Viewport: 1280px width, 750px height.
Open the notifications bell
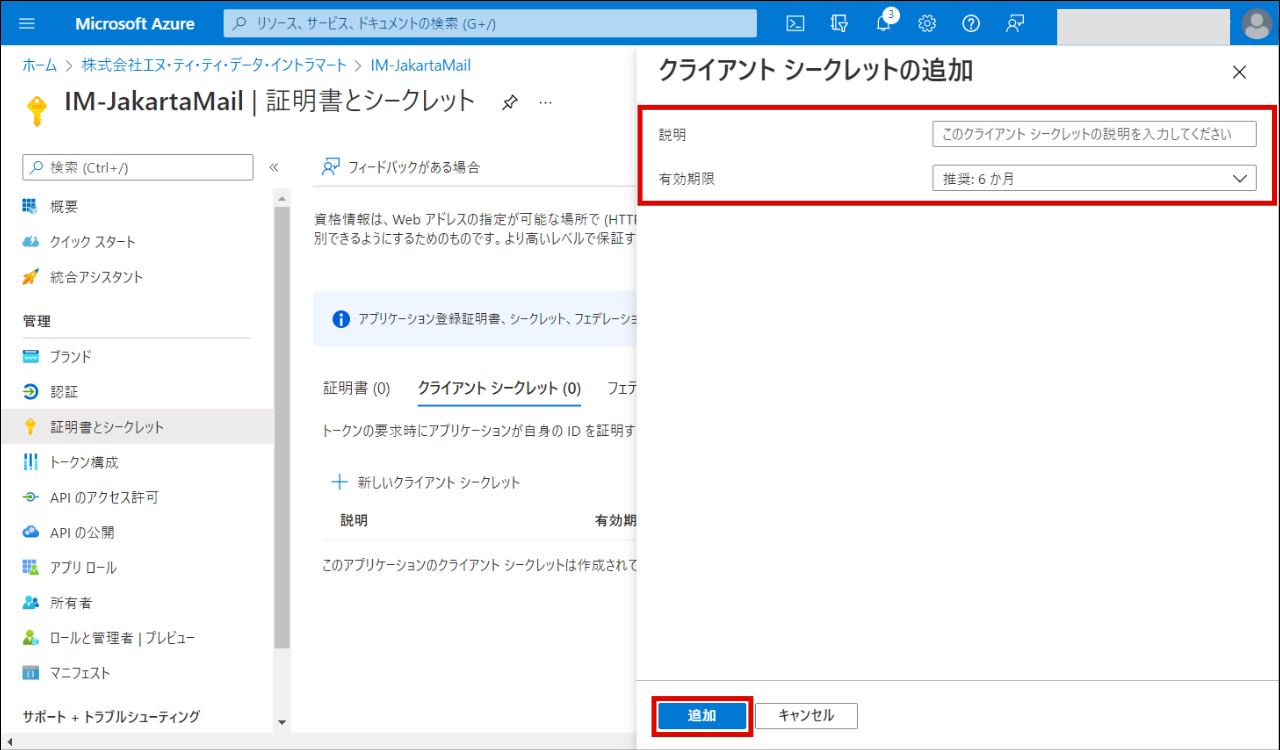tap(884, 23)
